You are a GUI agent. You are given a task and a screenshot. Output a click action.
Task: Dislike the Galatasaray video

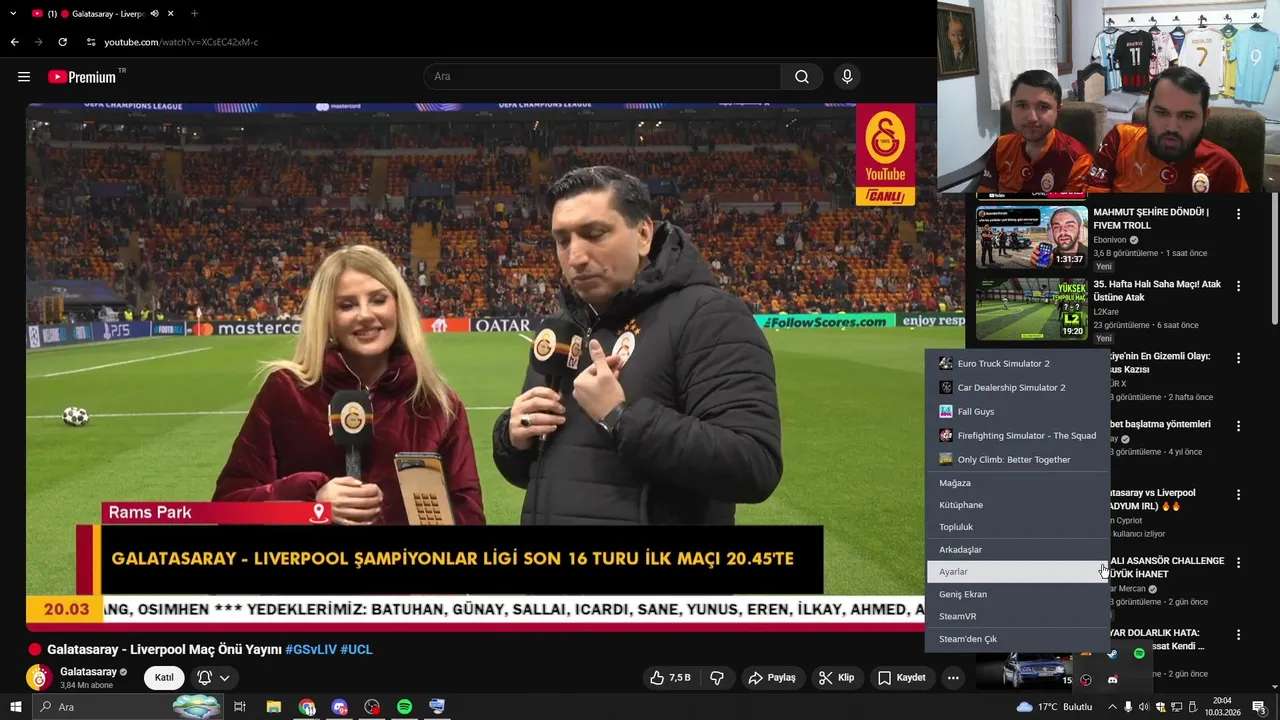click(x=716, y=678)
